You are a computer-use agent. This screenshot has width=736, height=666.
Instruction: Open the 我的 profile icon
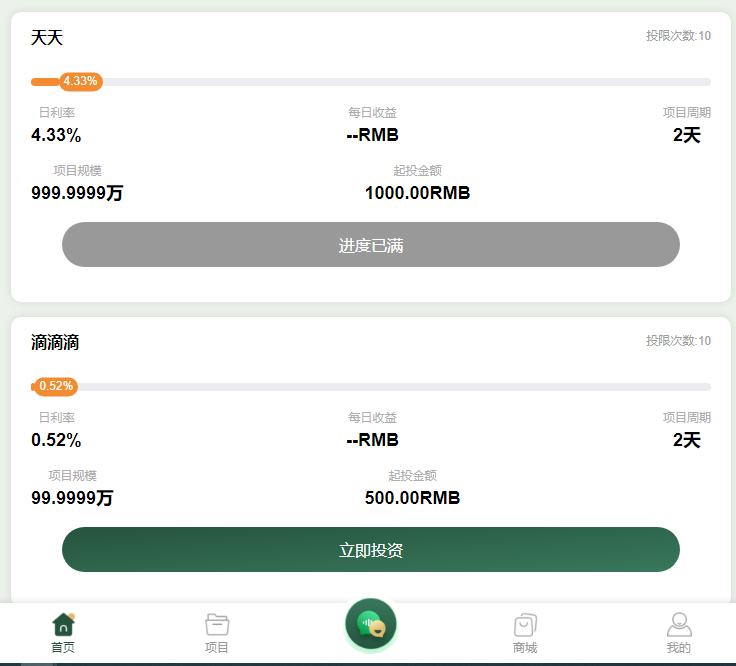679,624
